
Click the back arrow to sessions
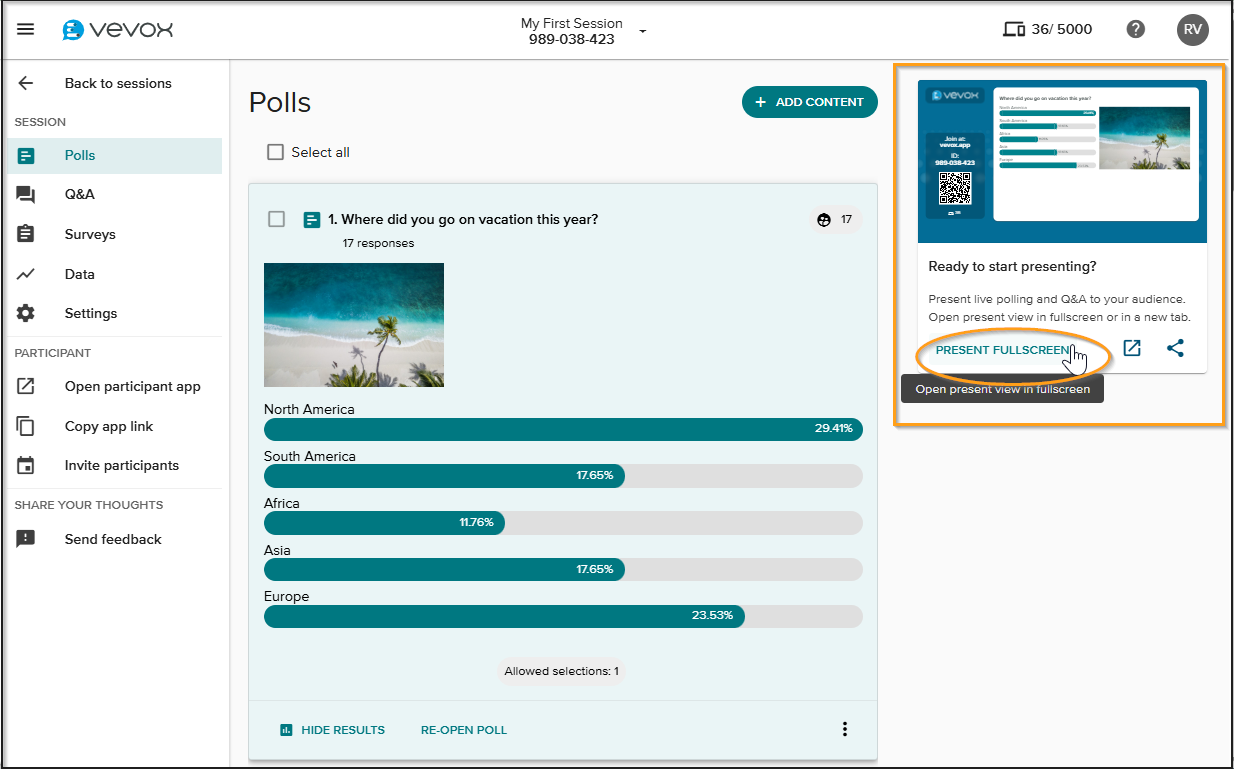click(x=26, y=84)
